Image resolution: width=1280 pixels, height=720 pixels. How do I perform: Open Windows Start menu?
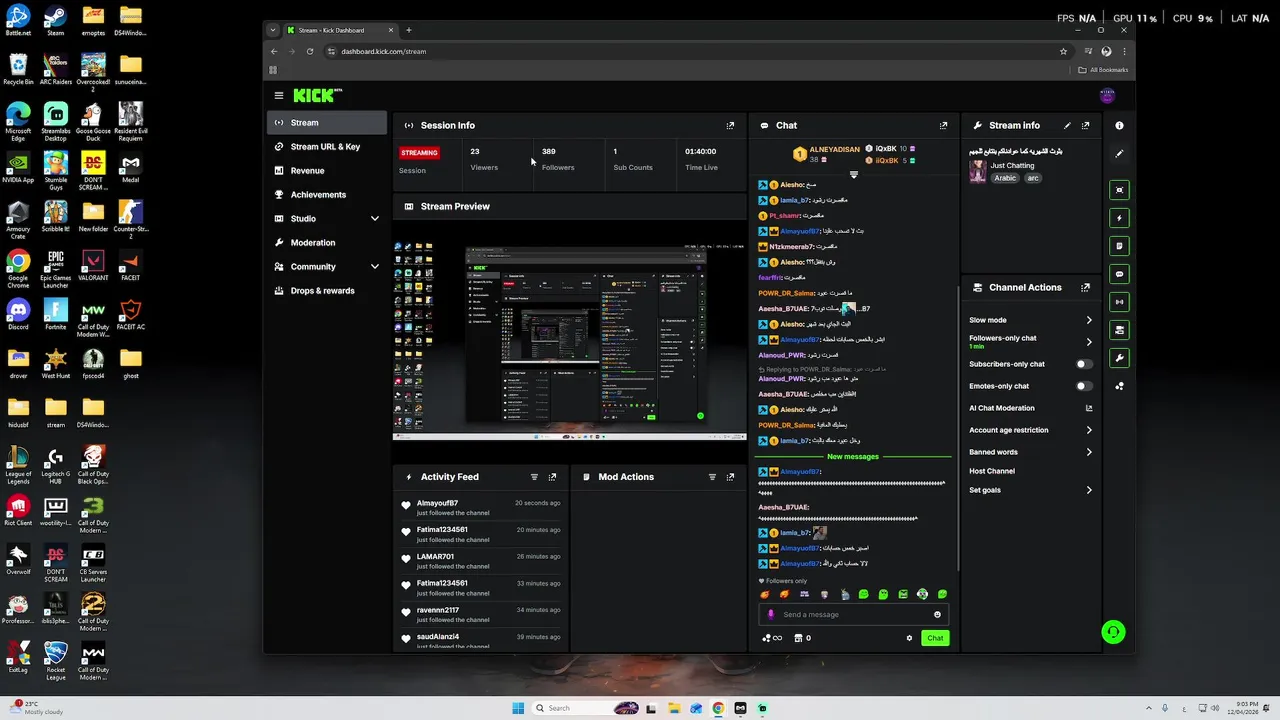(x=518, y=708)
